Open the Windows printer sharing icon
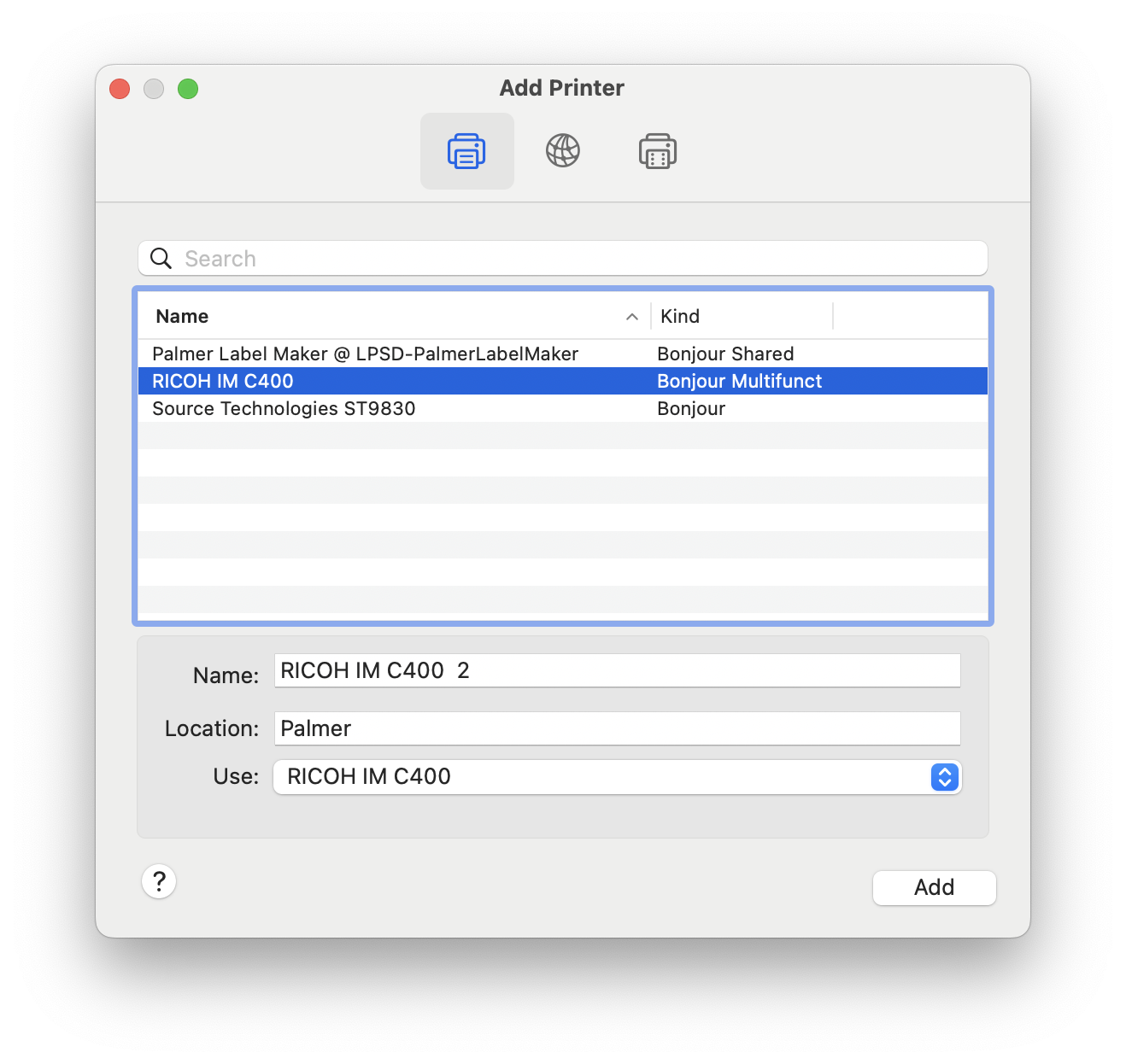Screen dimensions: 1126x1064 coord(657,151)
